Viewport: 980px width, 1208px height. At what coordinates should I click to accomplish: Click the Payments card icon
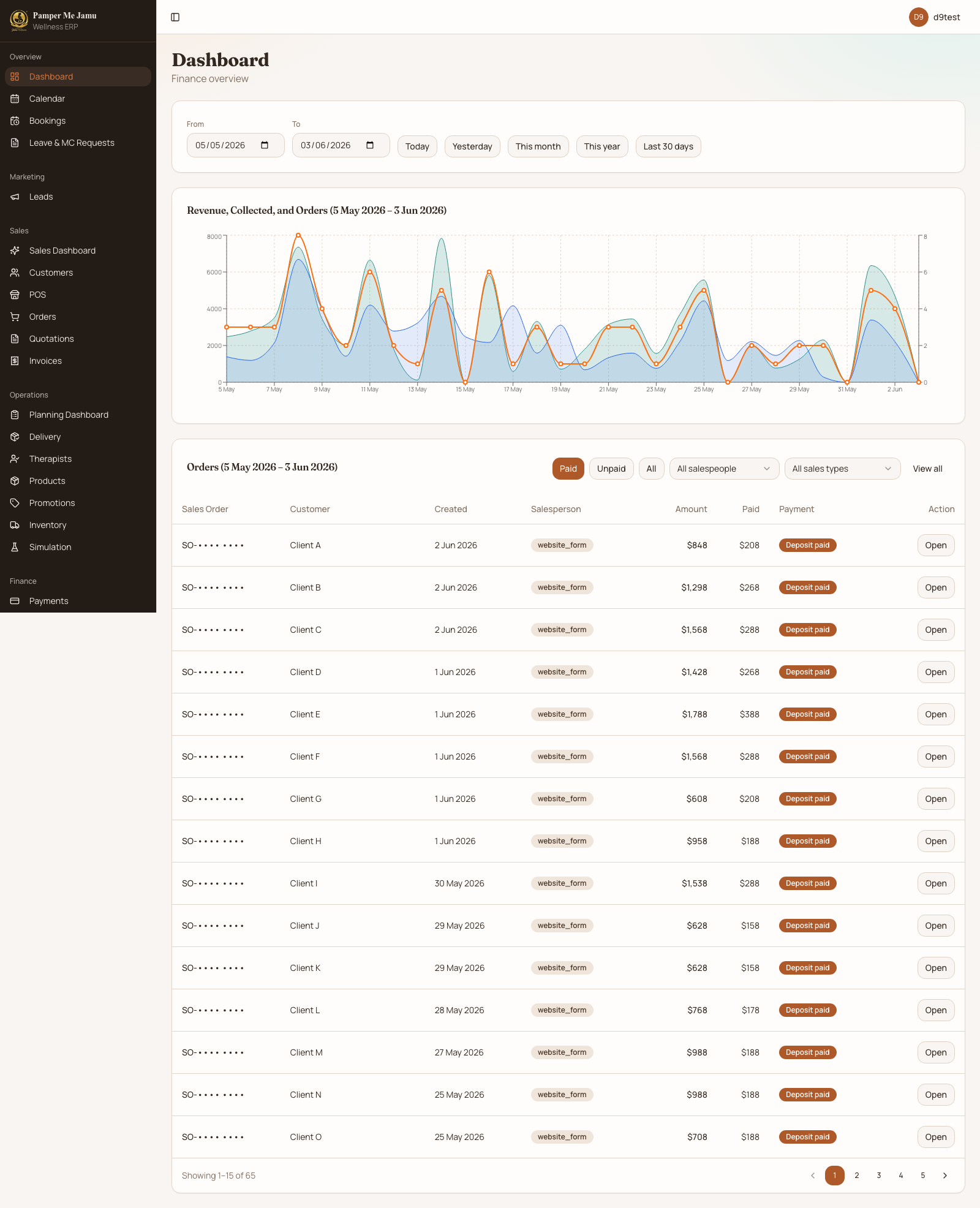coord(15,601)
